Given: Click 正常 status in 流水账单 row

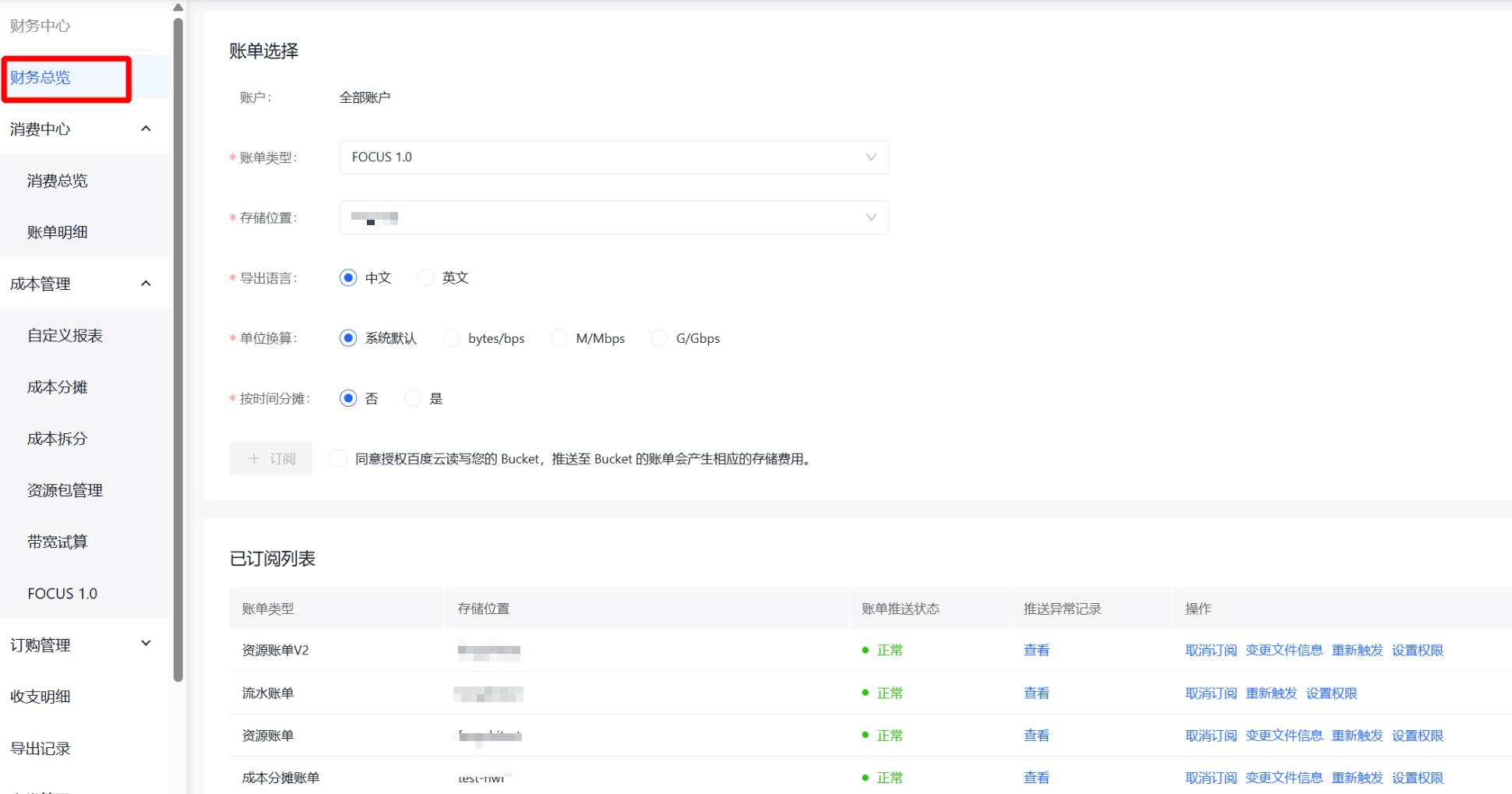Looking at the screenshot, I should pyautogui.click(x=890, y=693).
